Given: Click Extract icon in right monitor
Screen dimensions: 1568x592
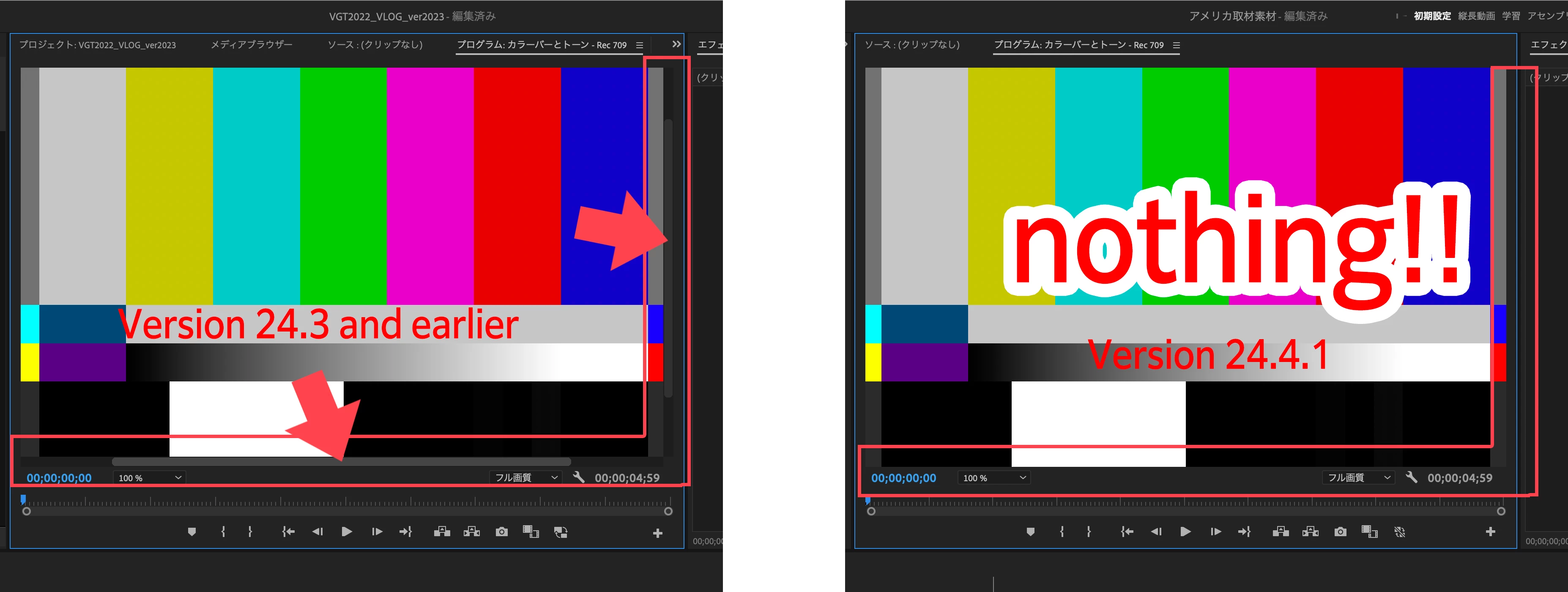Looking at the screenshot, I should 1310,532.
